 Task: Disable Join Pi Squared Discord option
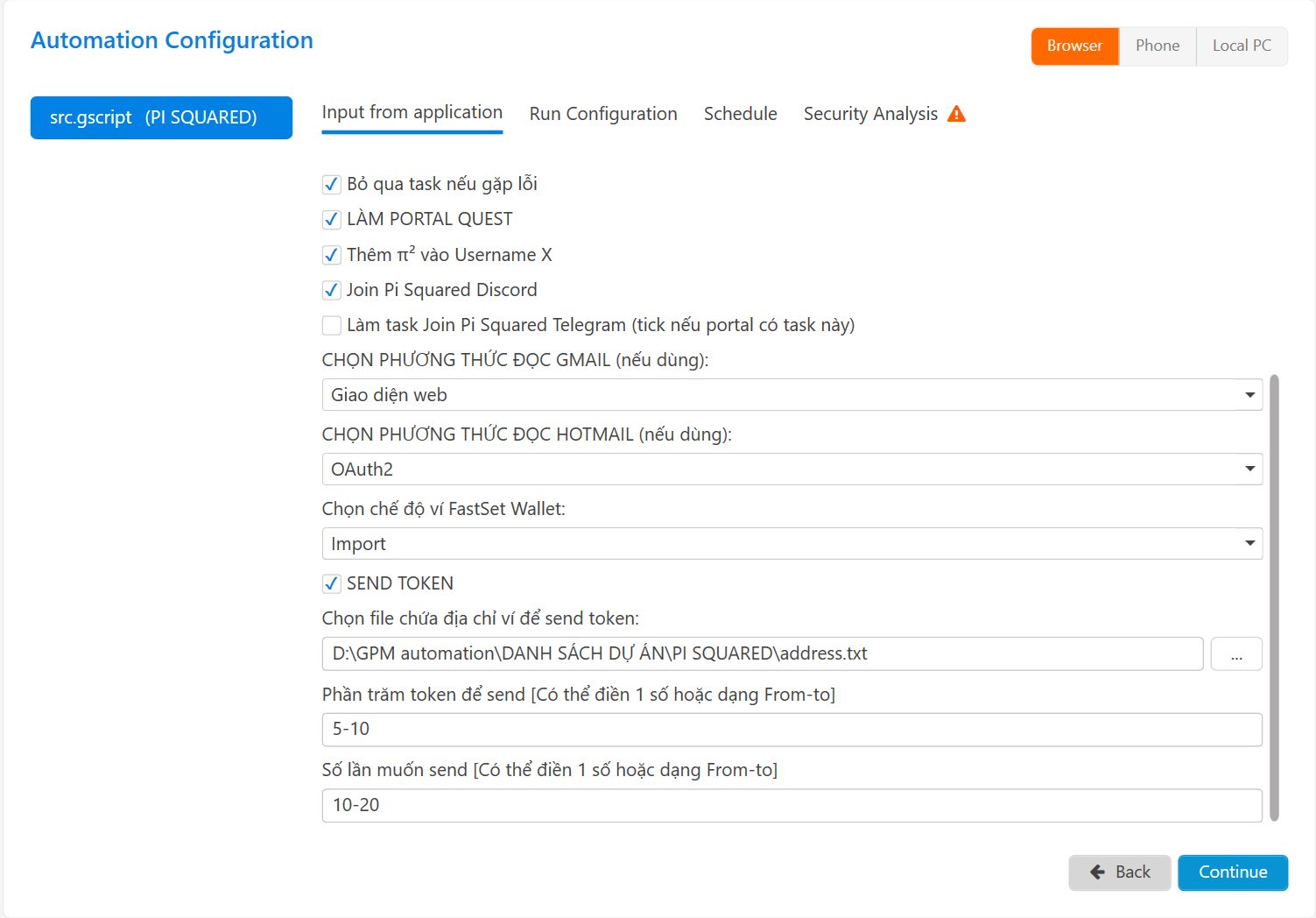click(332, 290)
